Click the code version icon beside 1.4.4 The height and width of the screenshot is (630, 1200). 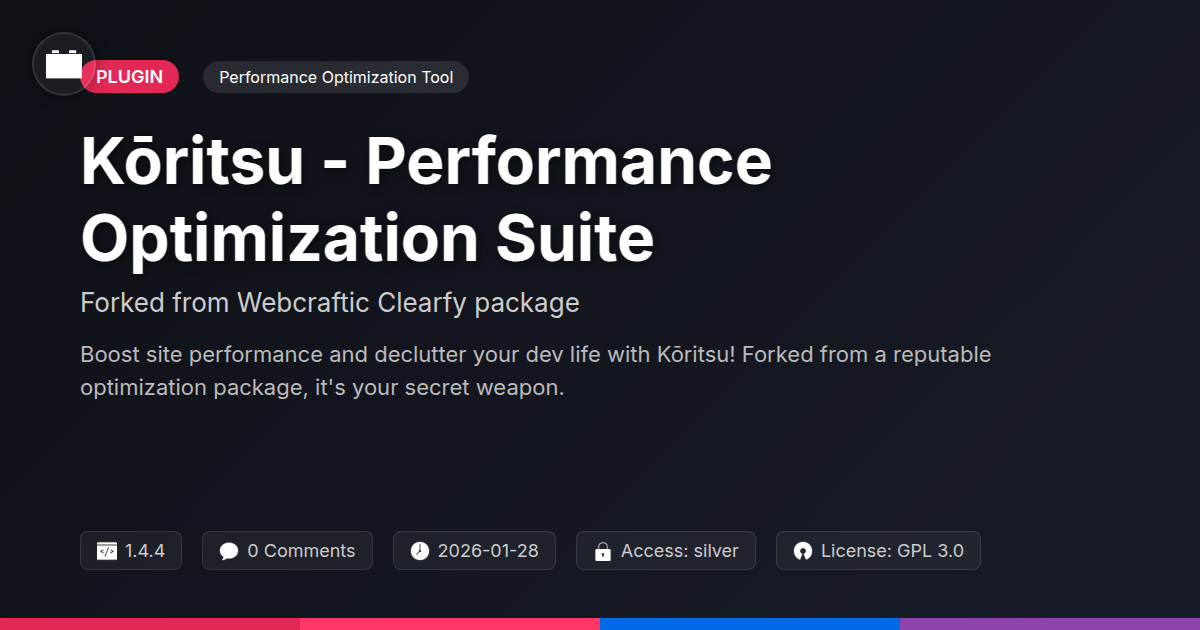107,551
